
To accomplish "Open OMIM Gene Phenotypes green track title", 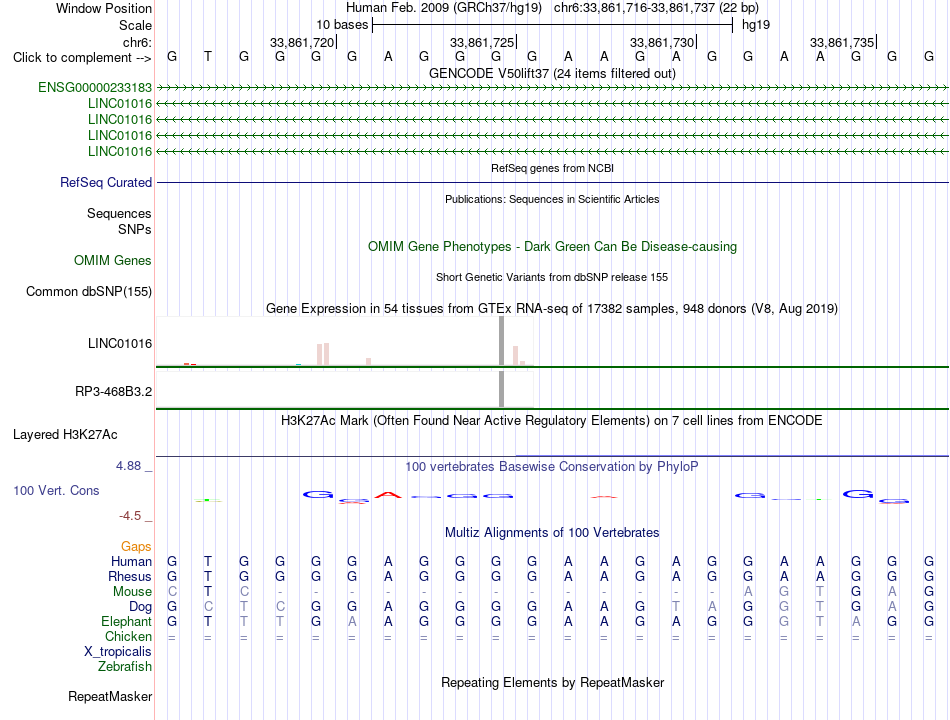I will click(552, 247).
